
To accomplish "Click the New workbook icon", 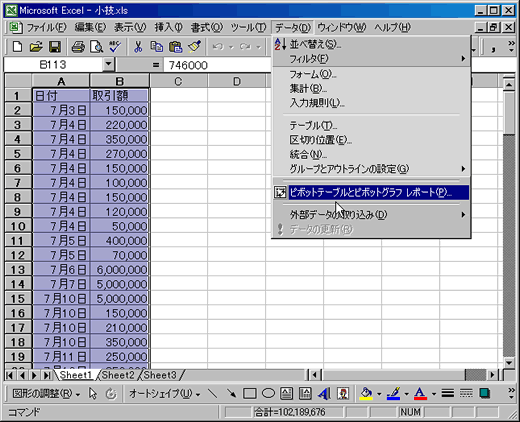I will [17, 47].
